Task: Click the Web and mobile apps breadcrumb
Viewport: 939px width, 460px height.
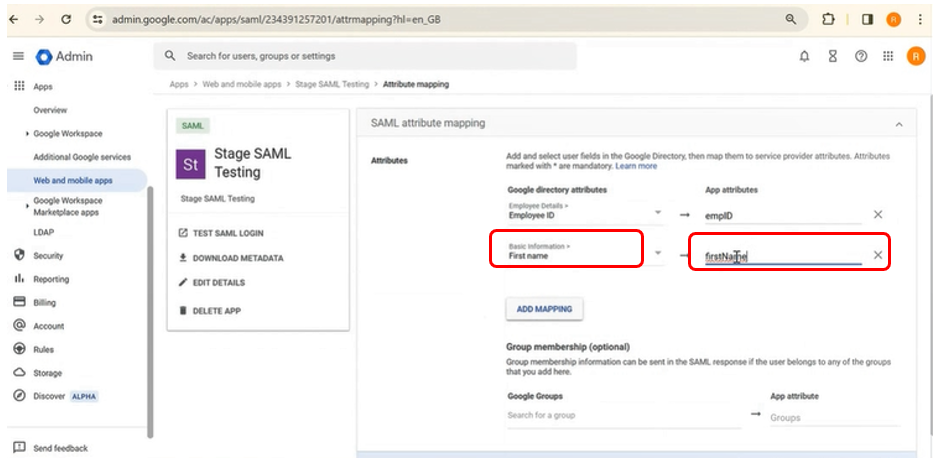Action: (241, 84)
